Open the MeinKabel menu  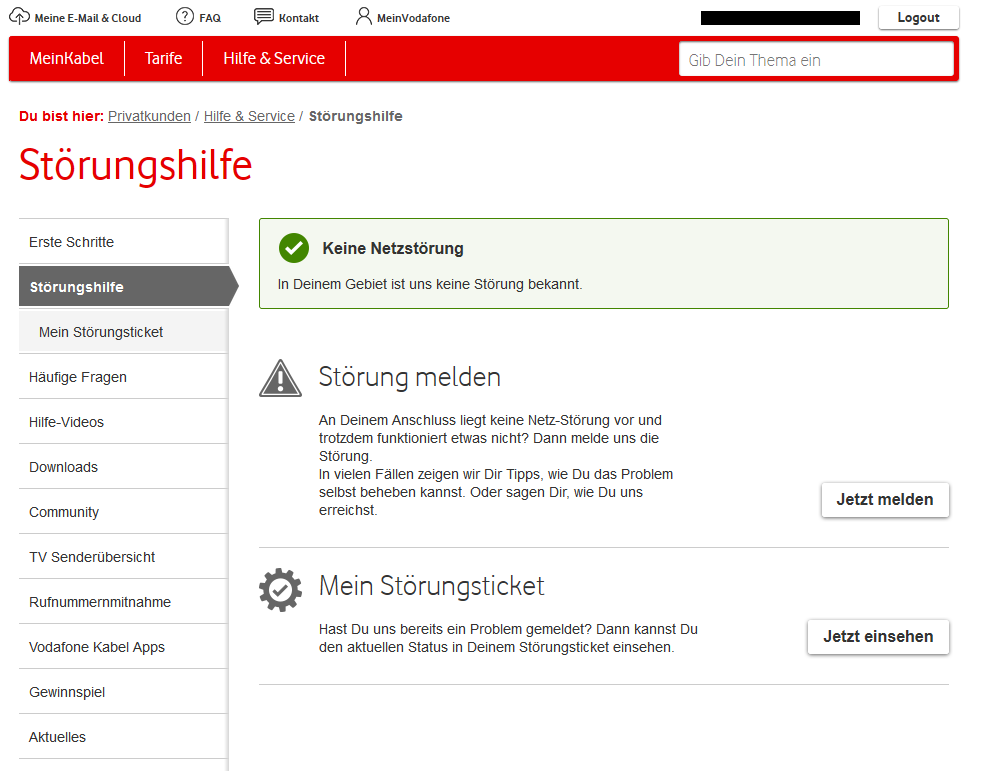[67, 59]
